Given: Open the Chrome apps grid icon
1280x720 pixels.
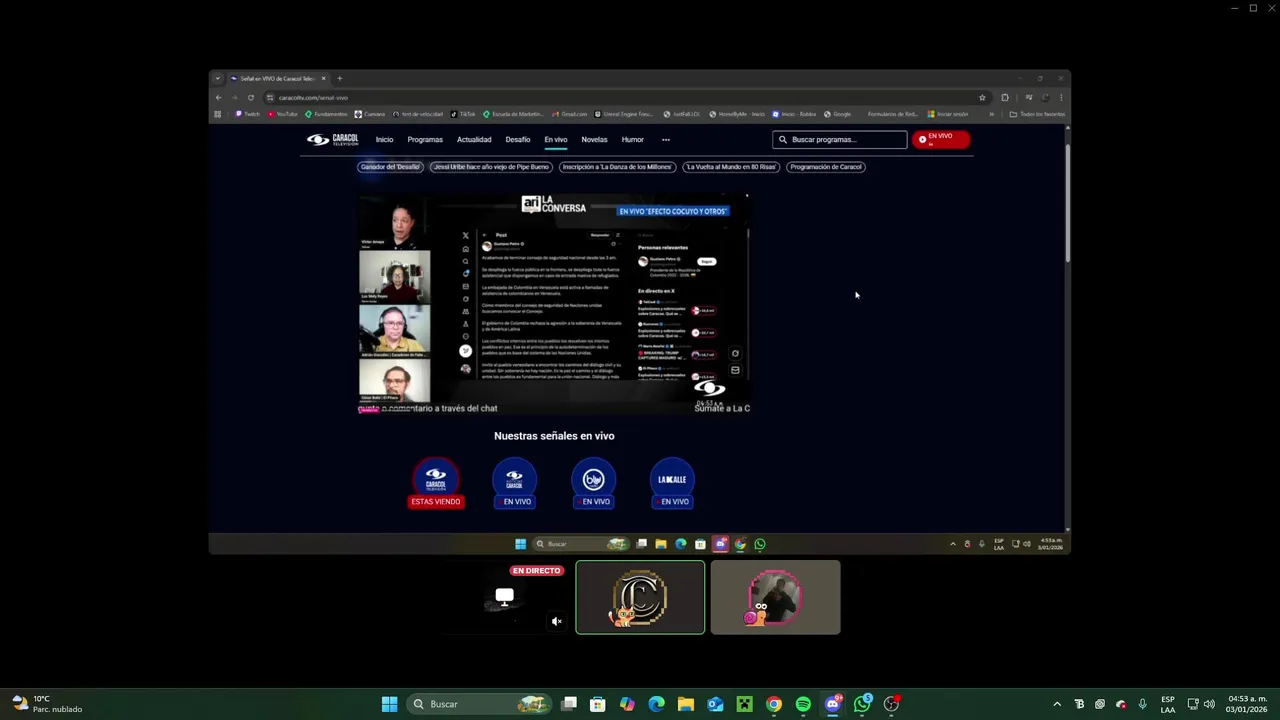Looking at the screenshot, I should pos(217,114).
